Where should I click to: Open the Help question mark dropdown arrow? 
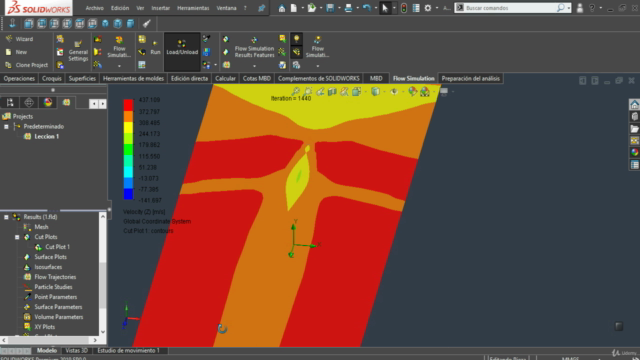[600, 8]
